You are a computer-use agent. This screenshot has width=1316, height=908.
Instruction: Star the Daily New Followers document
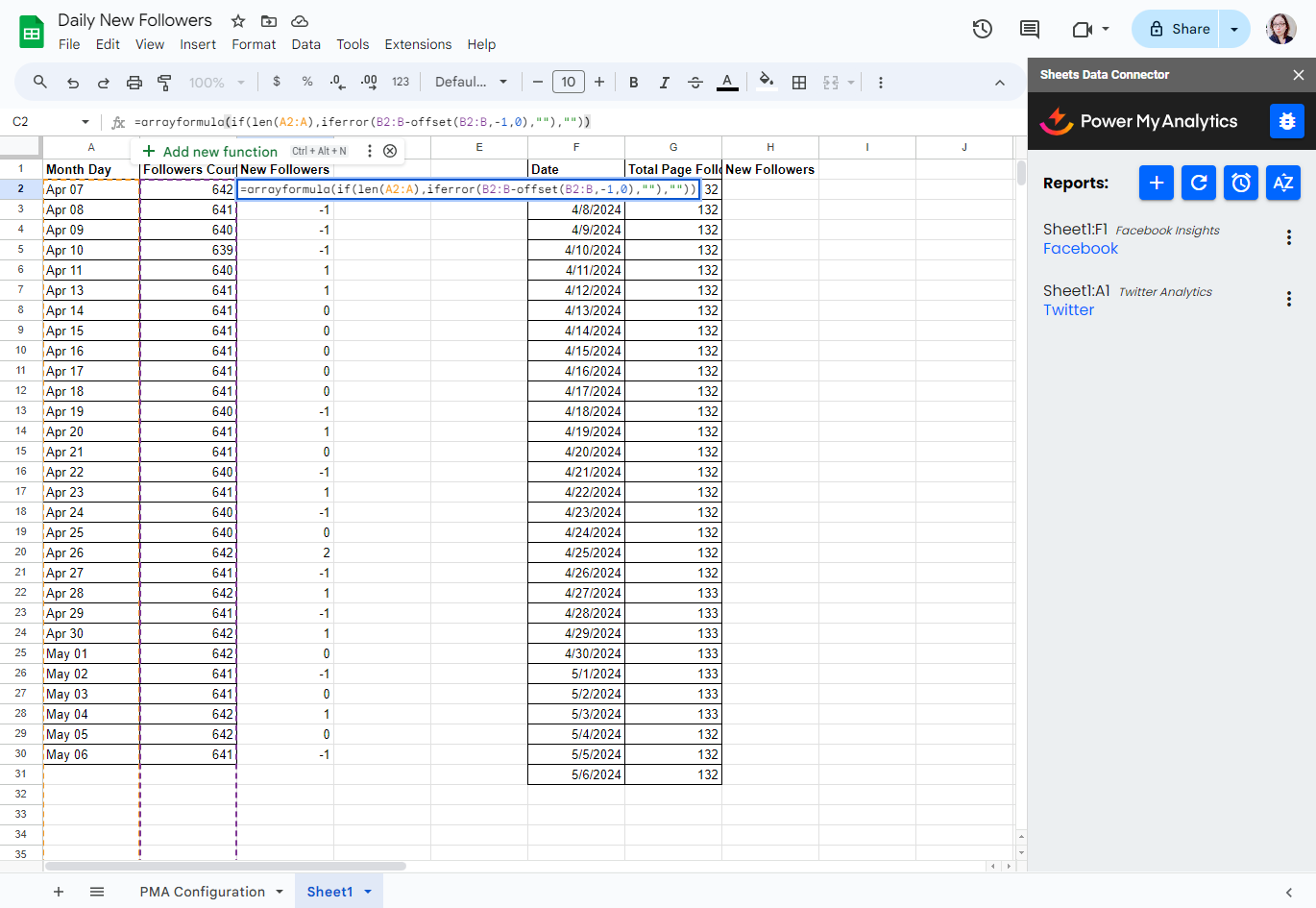point(238,21)
